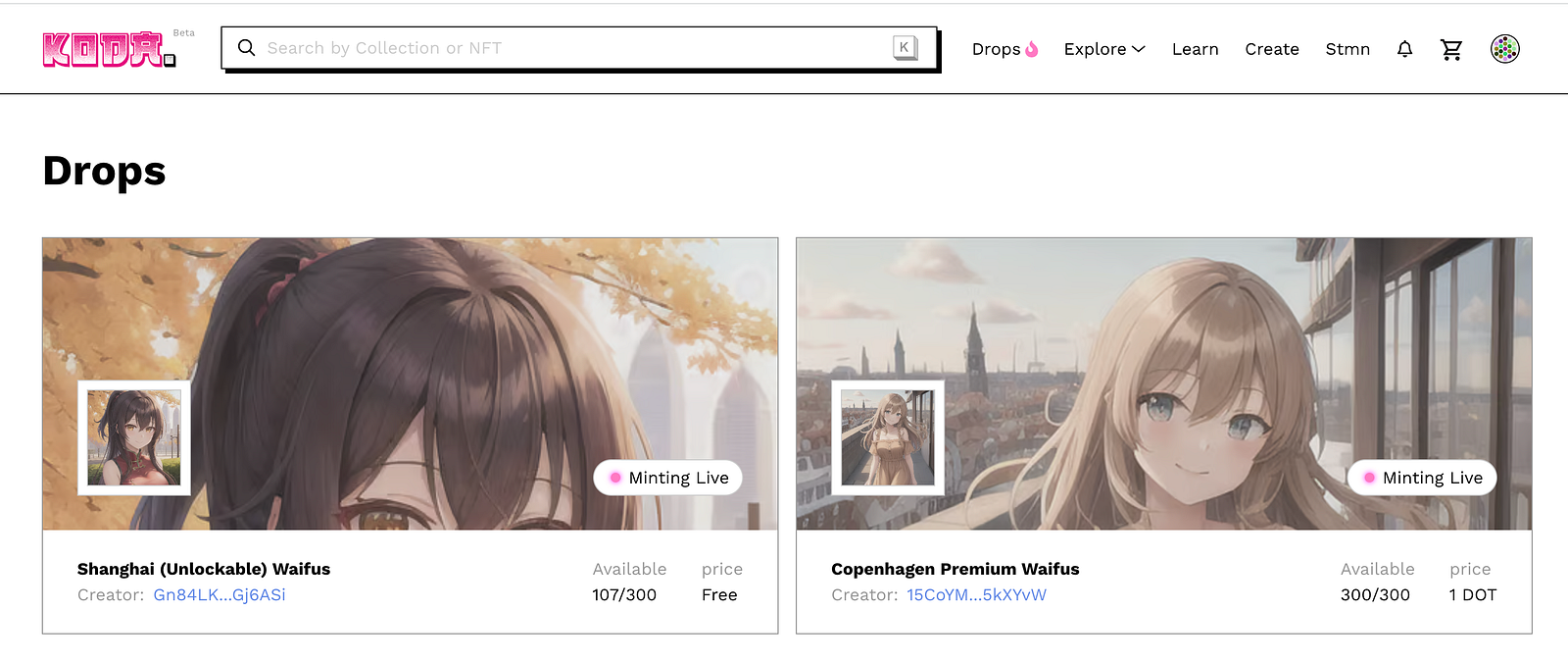Select the Stmn network option
Screen dimensions: 1568x661
pos(1347,49)
